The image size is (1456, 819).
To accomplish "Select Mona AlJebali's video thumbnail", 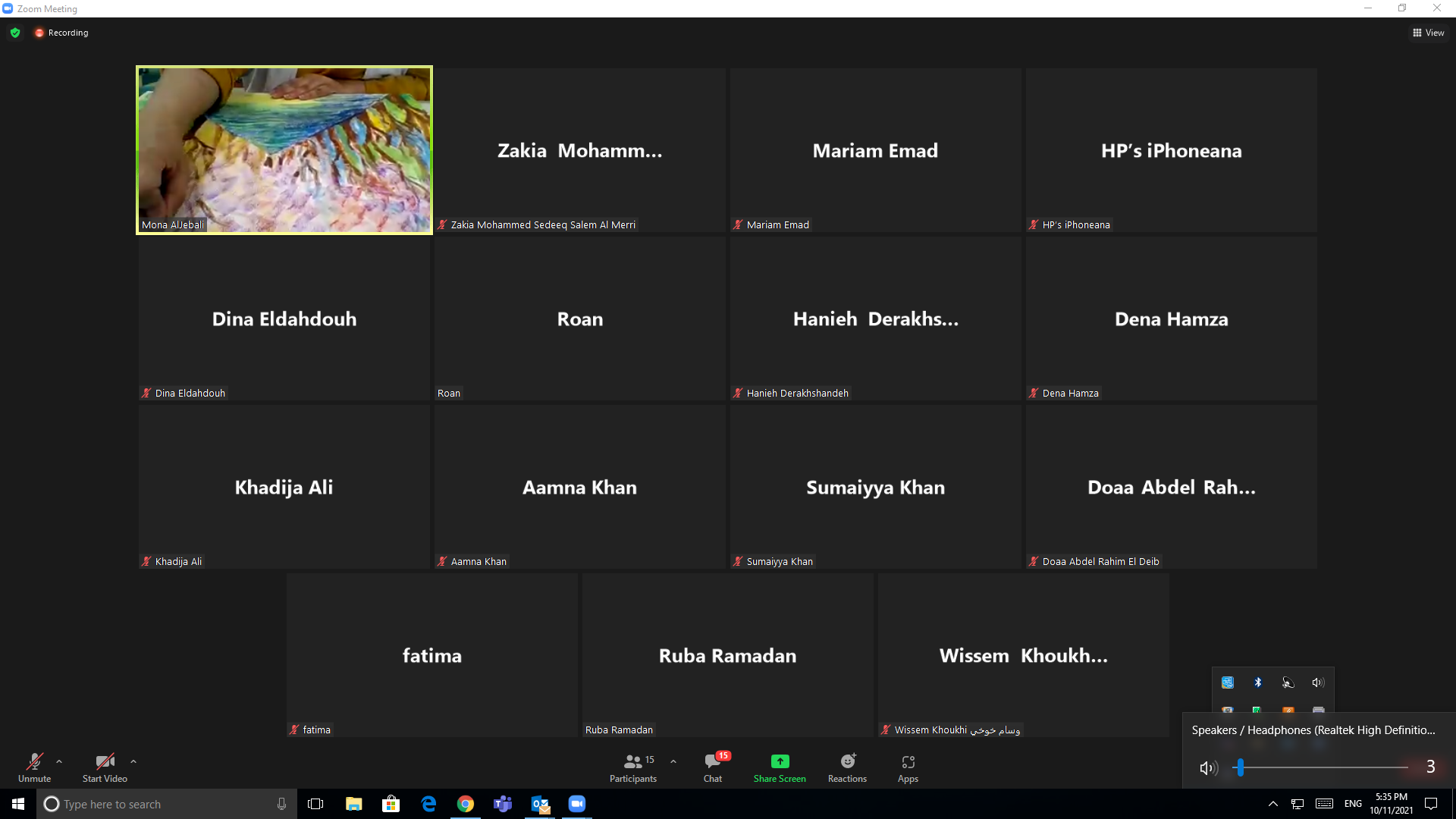I will [x=284, y=150].
